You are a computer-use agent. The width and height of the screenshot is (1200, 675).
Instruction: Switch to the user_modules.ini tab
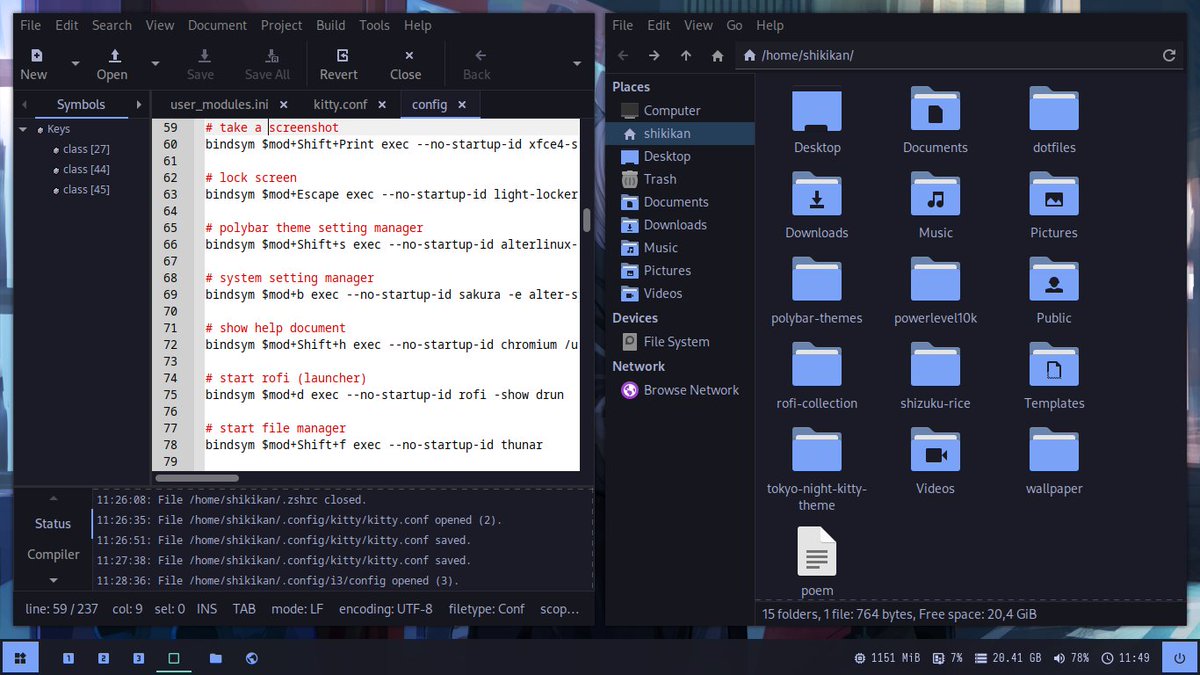pyautogui.click(x=219, y=104)
